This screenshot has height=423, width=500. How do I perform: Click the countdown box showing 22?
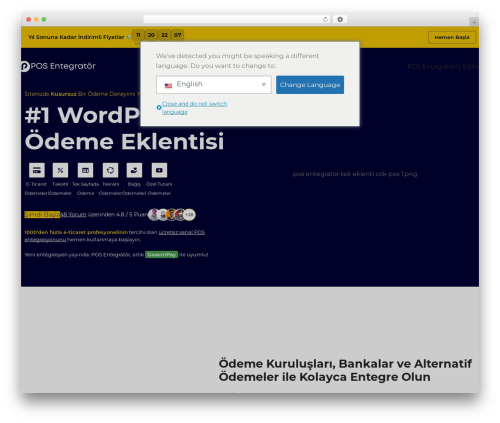[164, 35]
